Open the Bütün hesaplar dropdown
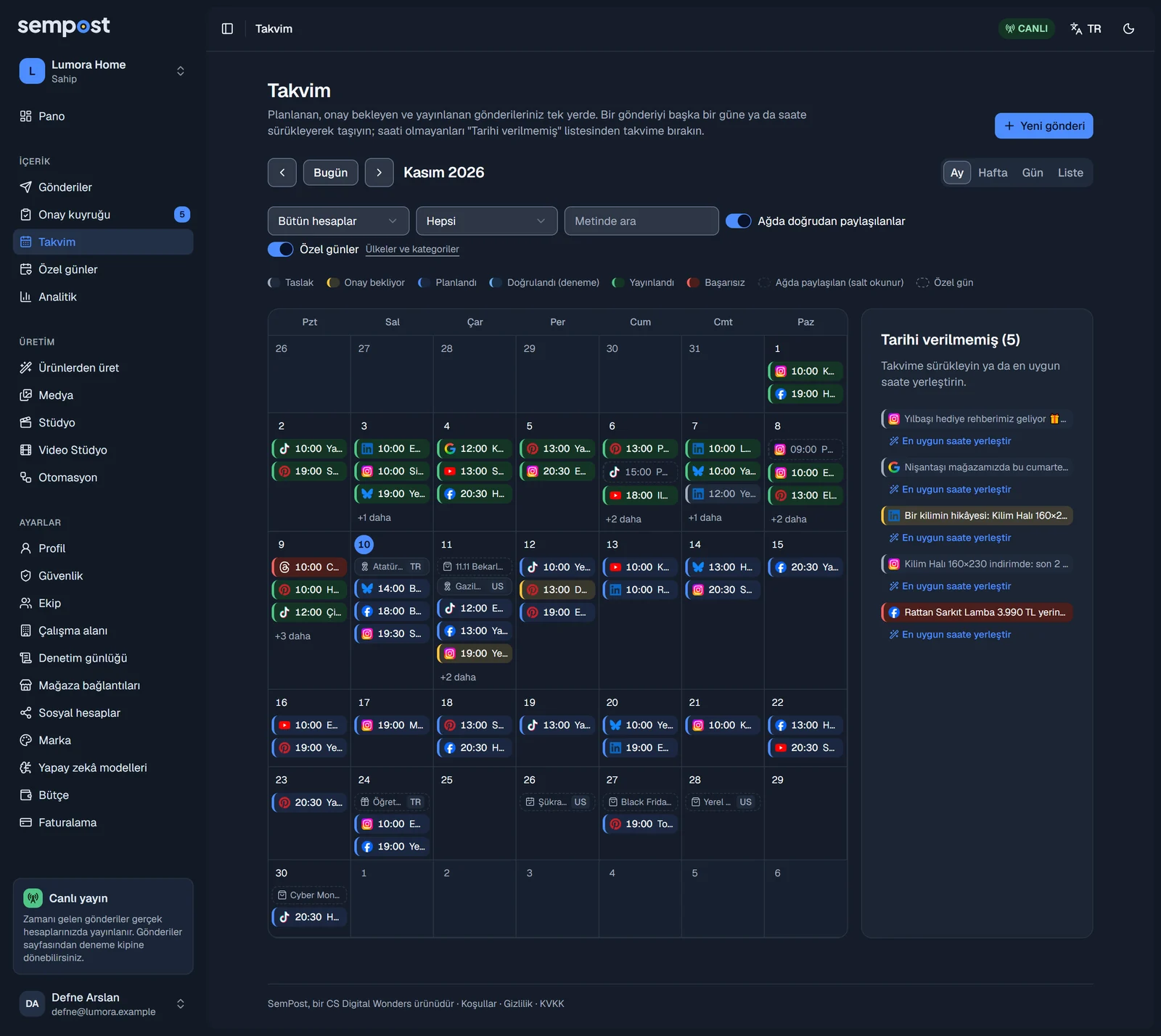Viewport: 1161px width, 1036px height. (338, 221)
